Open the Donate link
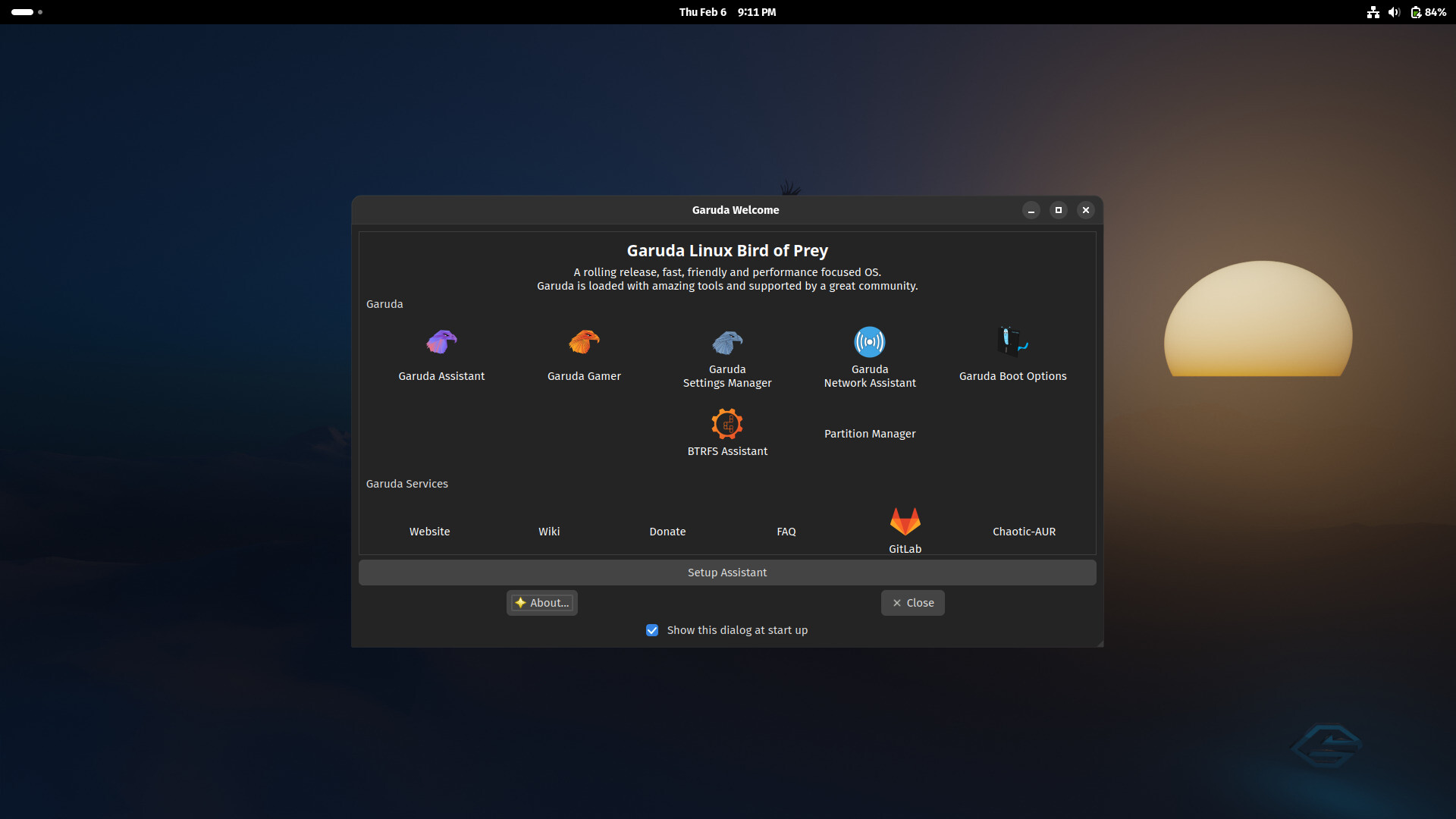The image size is (1456, 819). (x=667, y=532)
